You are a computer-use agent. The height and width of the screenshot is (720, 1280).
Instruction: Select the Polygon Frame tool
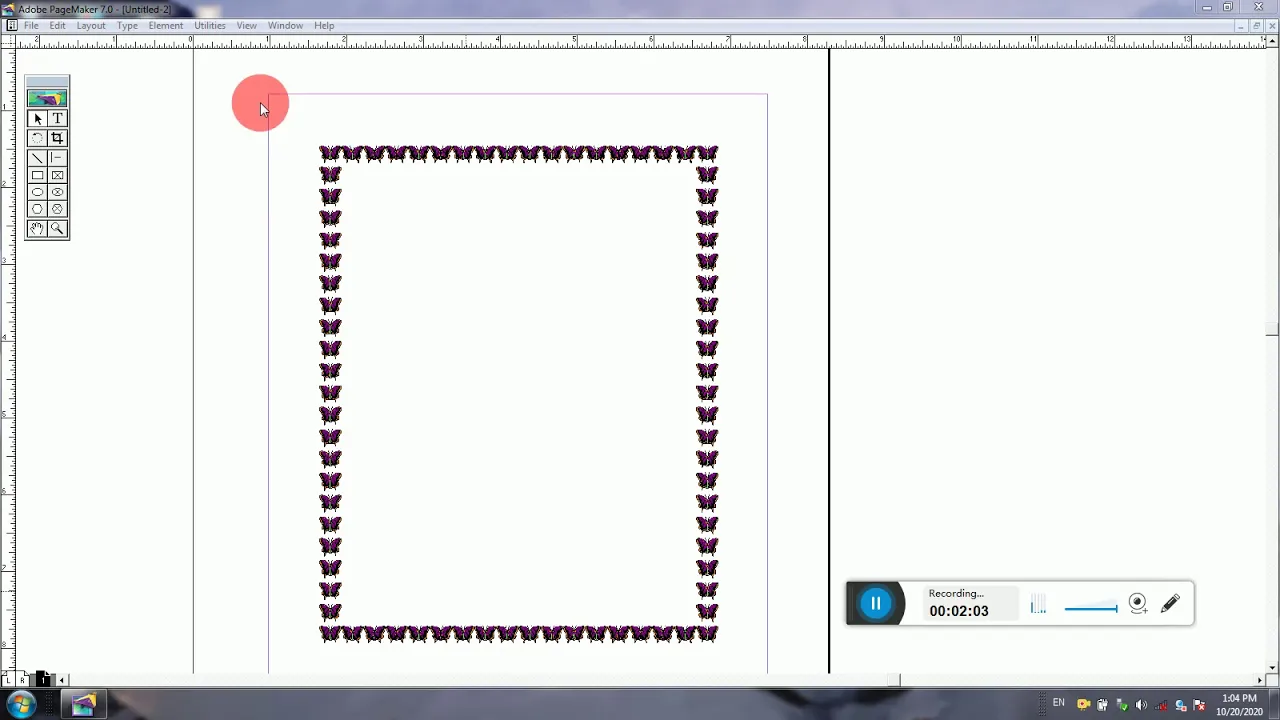coord(57,209)
